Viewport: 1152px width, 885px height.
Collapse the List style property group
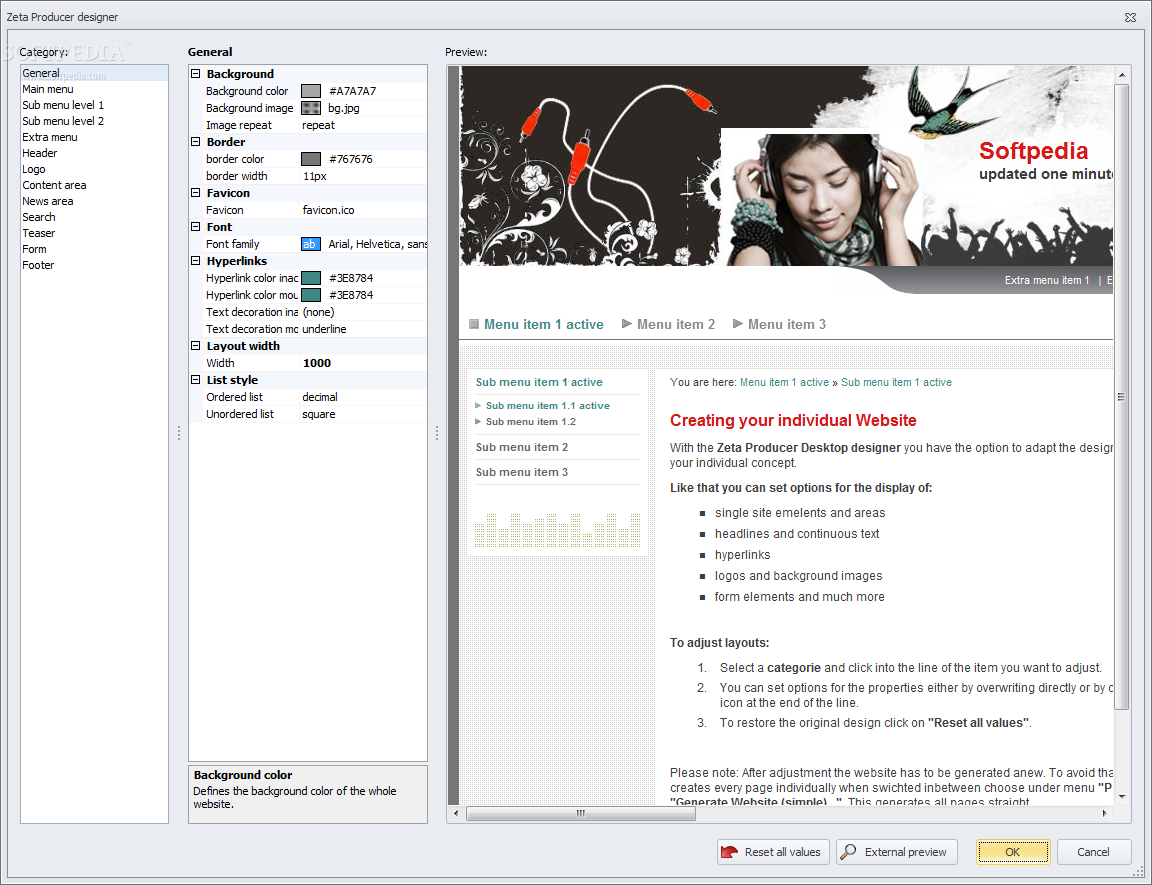(195, 380)
